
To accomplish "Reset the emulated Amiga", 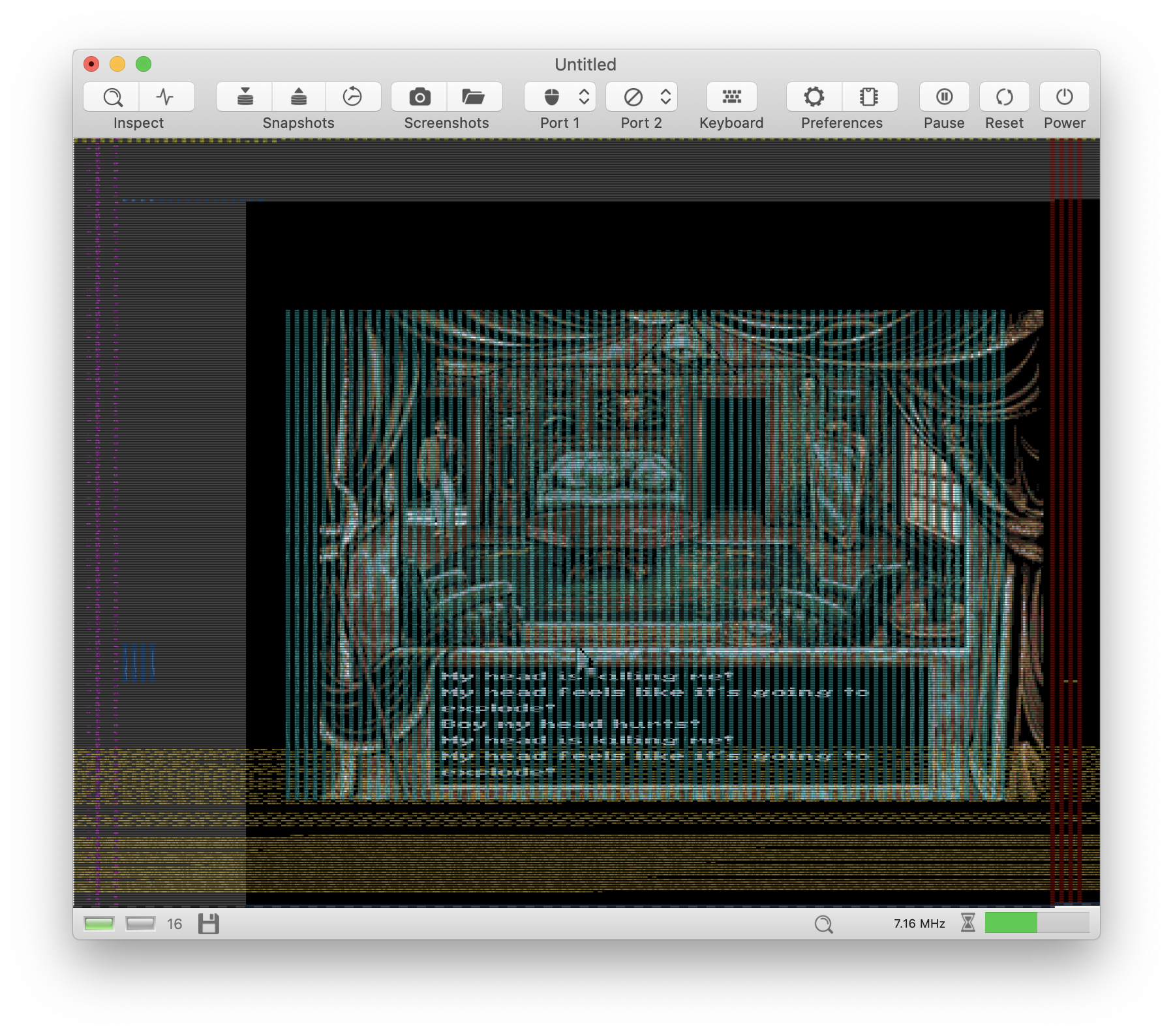I will [1005, 97].
